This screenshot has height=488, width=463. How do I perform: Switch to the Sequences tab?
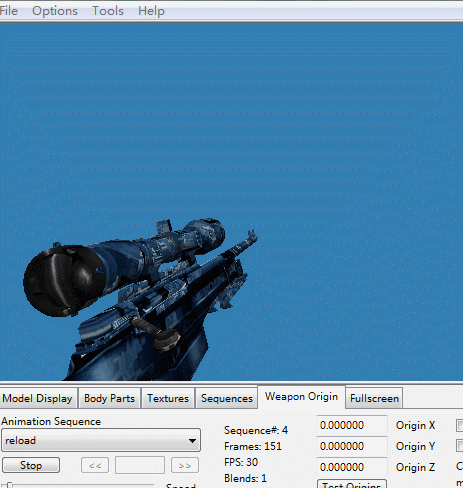(x=227, y=398)
